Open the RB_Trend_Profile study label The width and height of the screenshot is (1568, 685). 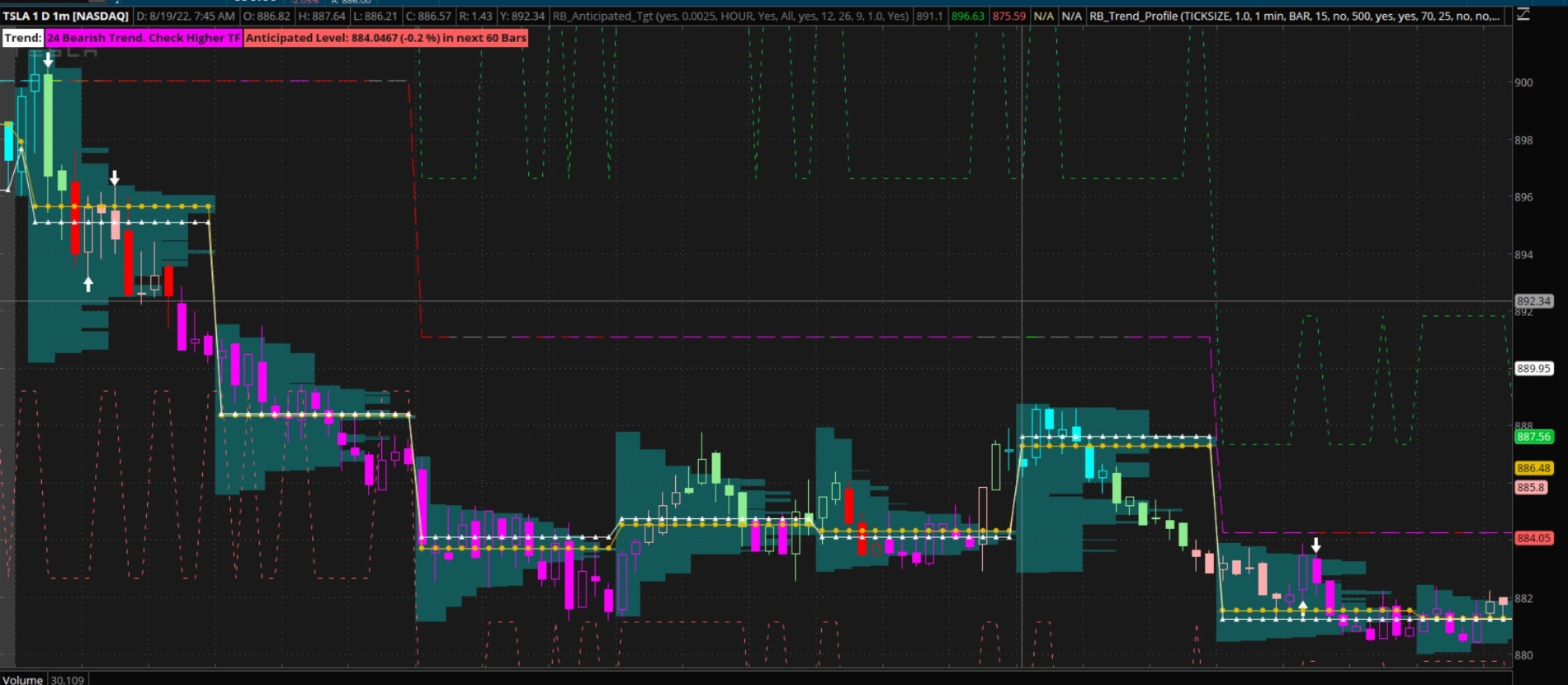(x=1293, y=16)
